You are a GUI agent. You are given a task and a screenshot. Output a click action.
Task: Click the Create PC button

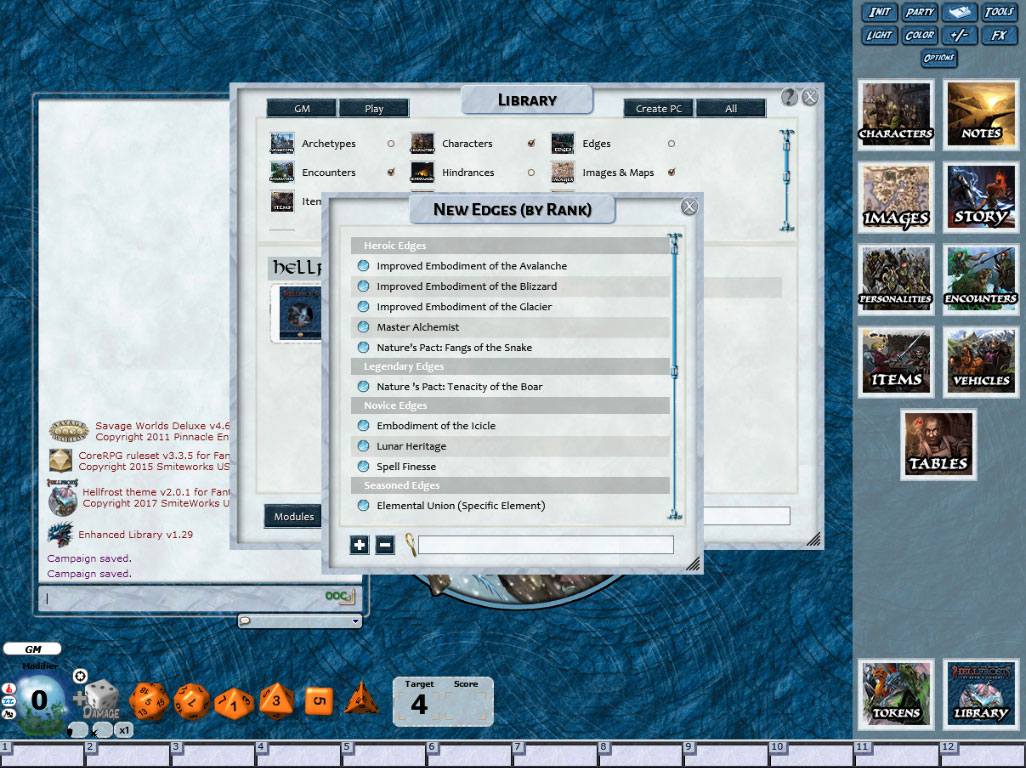point(657,108)
